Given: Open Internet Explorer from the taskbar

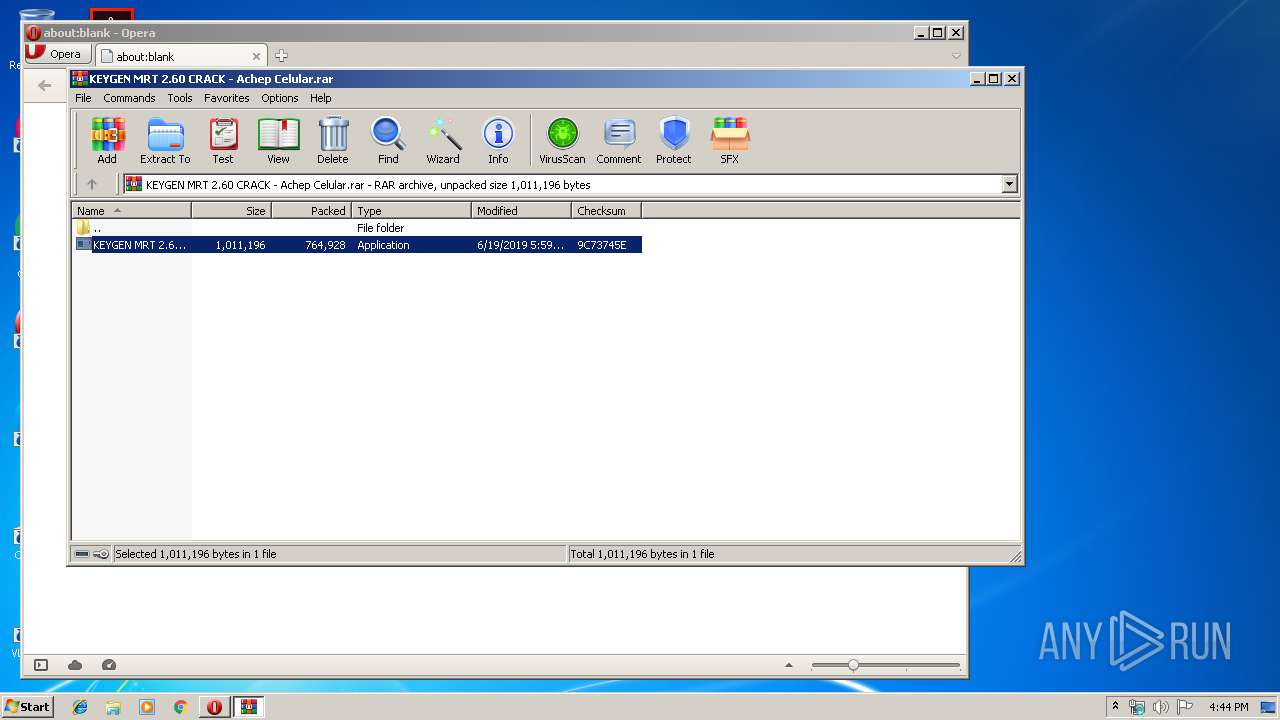Looking at the screenshot, I should coord(80,707).
